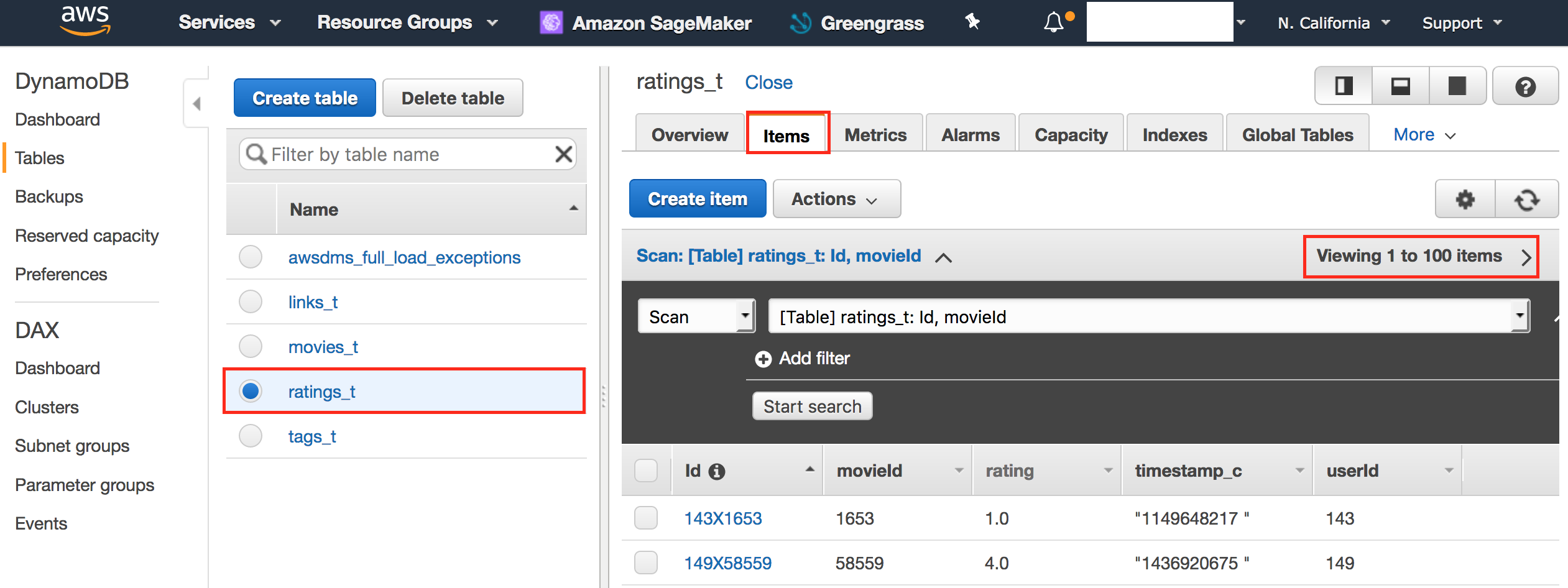This screenshot has height=588, width=1568.
Task: Open item 143X1653 link
Action: click(723, 518)
